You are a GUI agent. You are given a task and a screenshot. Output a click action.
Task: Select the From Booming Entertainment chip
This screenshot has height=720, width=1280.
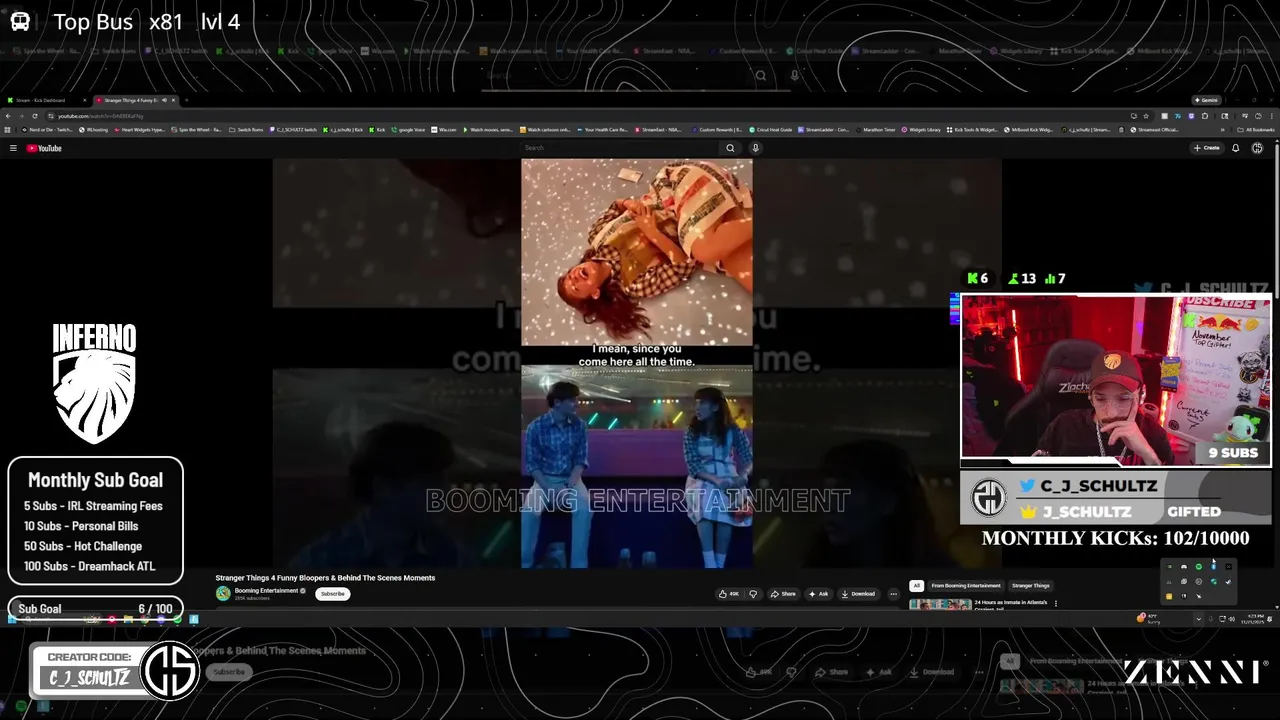click(x=966, y=585)
